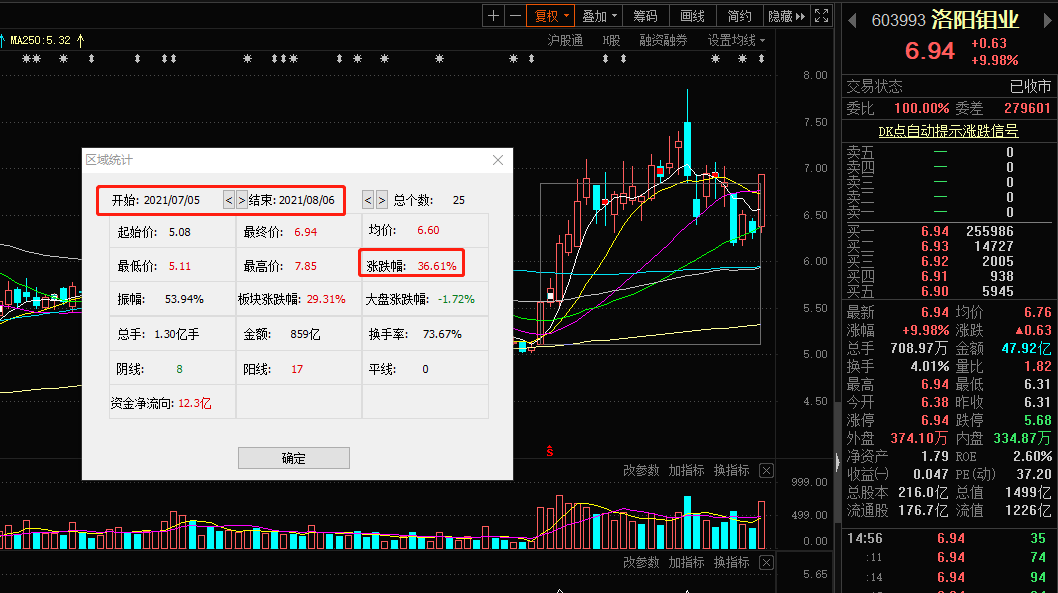Expand the 叠加 overlay dropdown
1058x593 pixels.
pyautogui.click(x=600, y=15)
